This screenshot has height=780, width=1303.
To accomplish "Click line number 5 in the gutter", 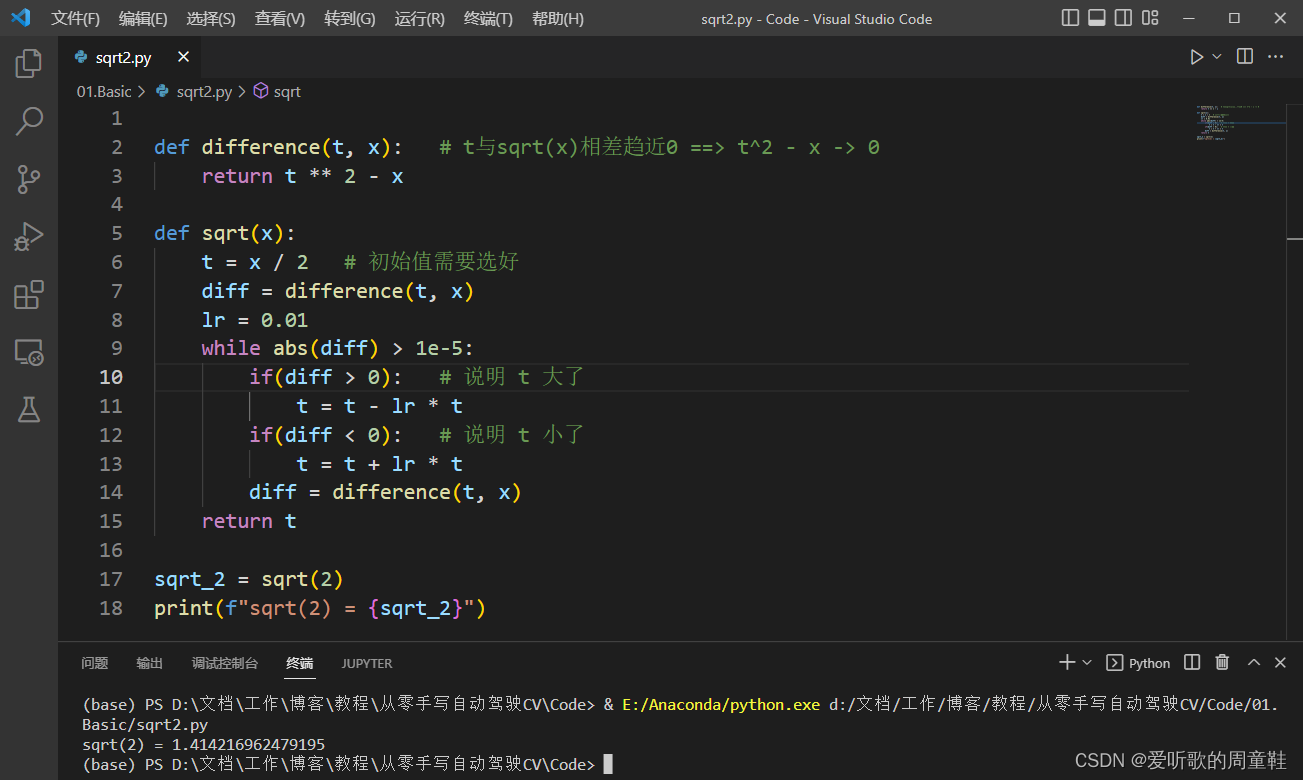I will 117,233.
